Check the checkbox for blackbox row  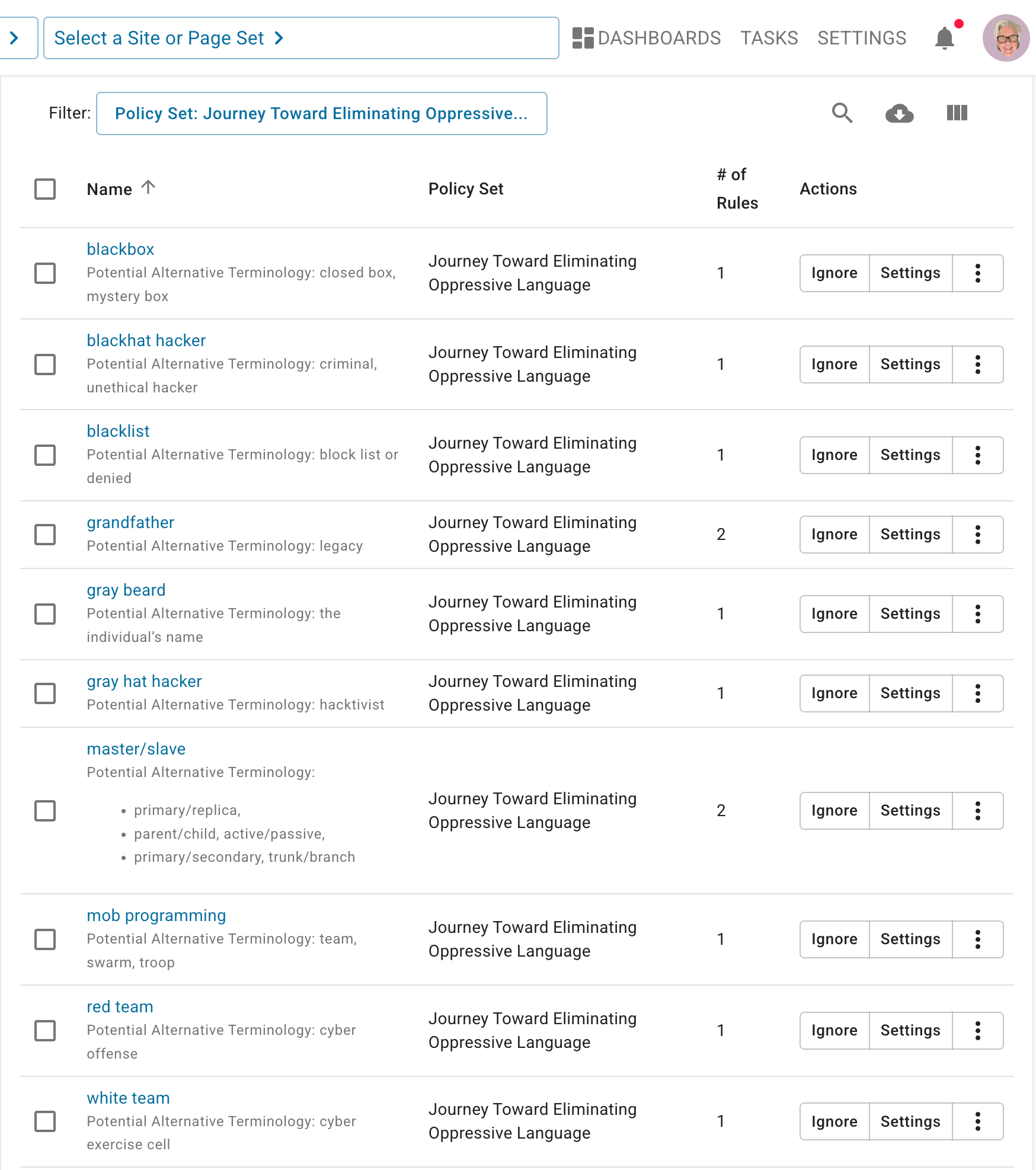tap(45, 273)
